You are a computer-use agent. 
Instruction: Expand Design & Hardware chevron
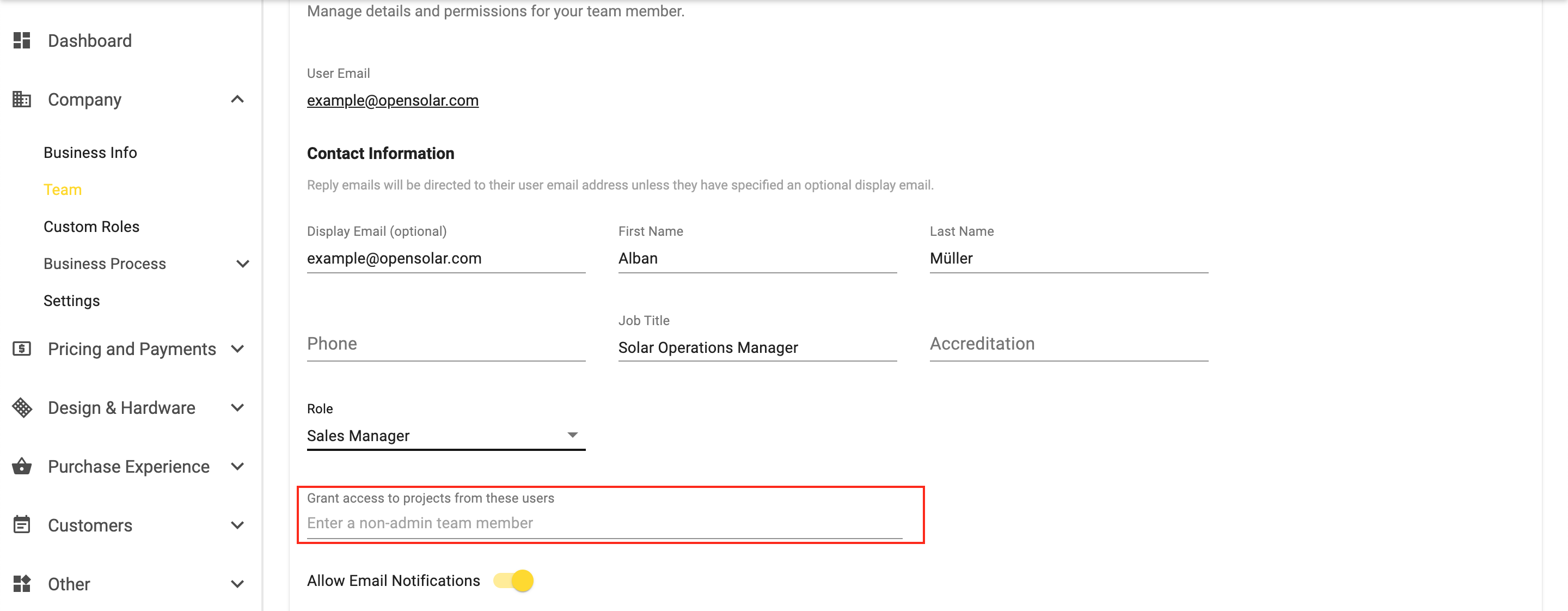point(237,408)
